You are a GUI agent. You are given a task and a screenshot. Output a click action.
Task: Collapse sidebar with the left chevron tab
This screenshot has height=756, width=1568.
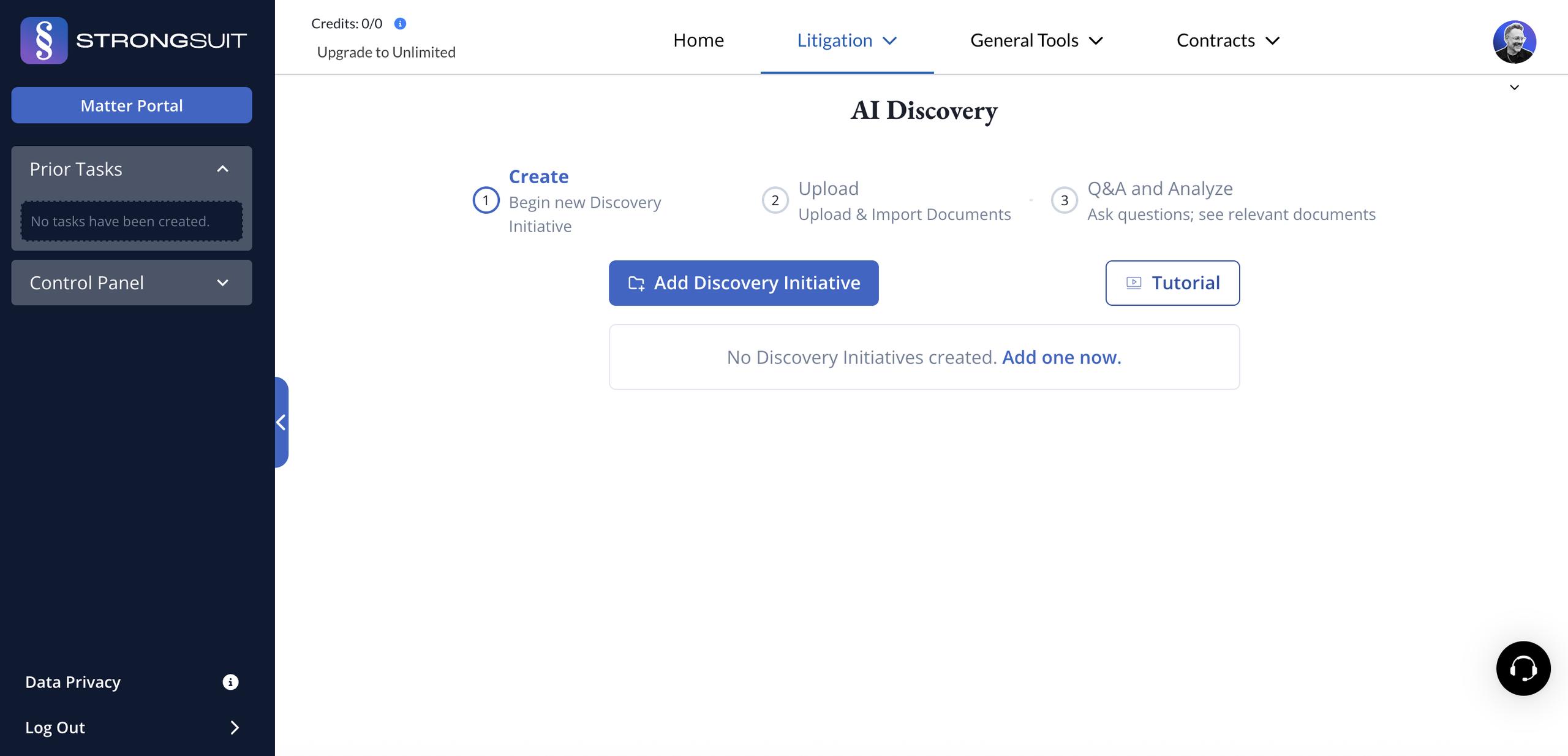(x=281, y=422)
